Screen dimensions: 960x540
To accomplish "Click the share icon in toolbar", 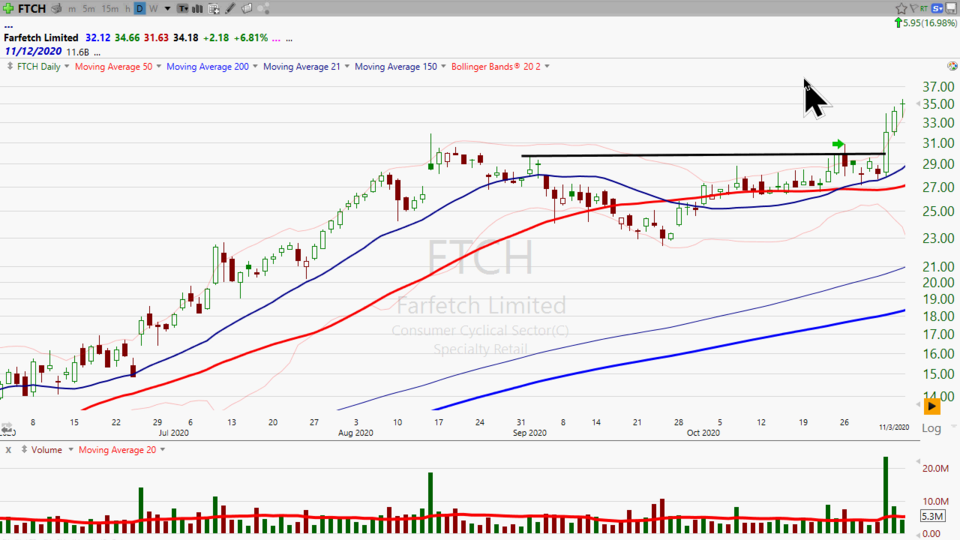I will tap(263, 9).
